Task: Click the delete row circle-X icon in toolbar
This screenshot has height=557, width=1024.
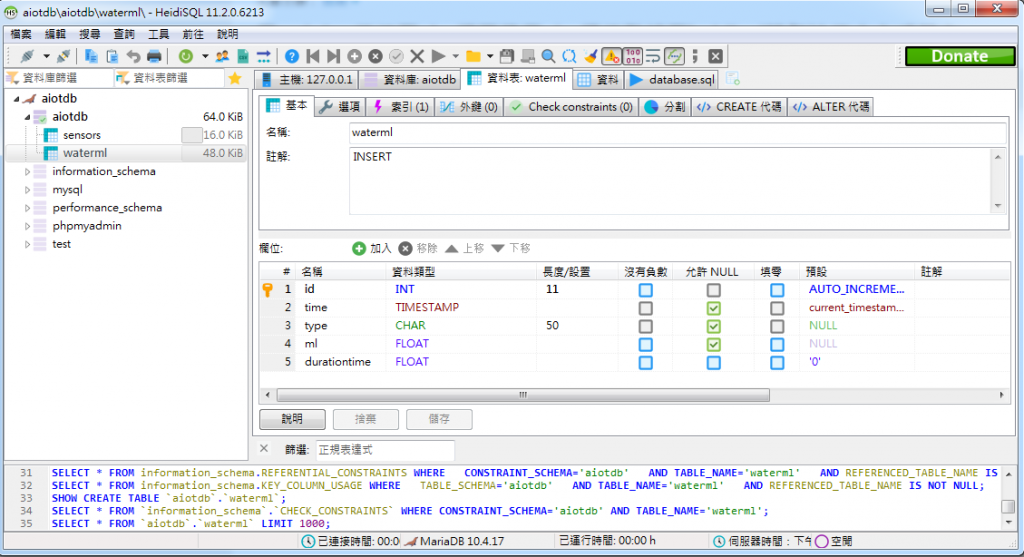Action: coord(376,56)
